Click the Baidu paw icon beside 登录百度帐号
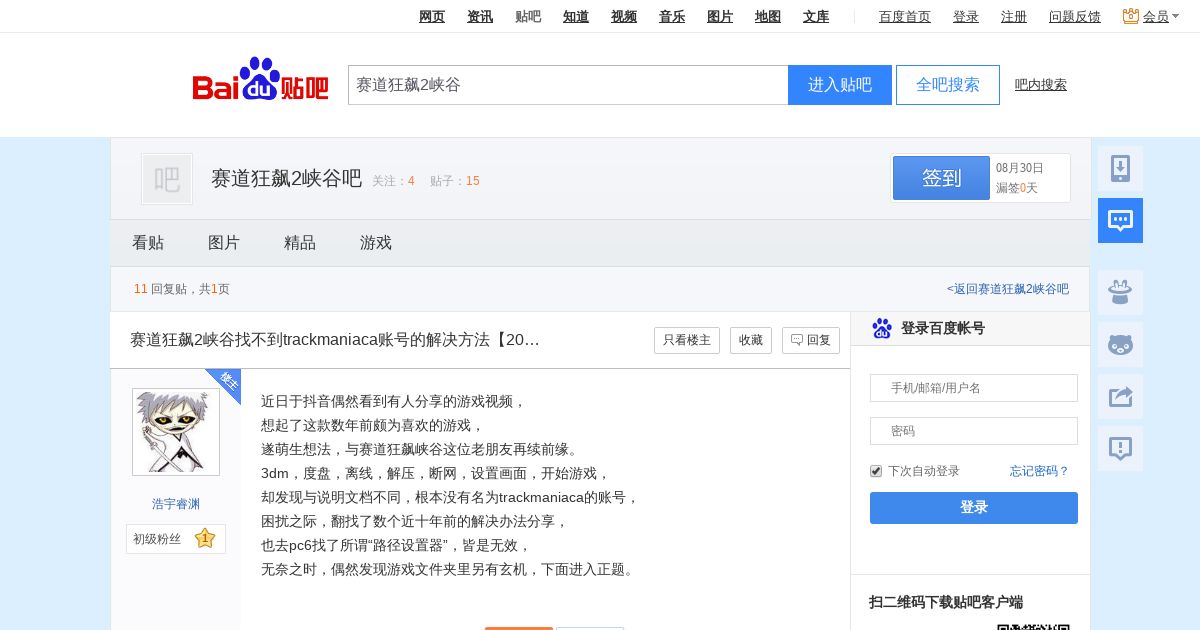Viewport: 1200px width, 630px height. (882, 328)
